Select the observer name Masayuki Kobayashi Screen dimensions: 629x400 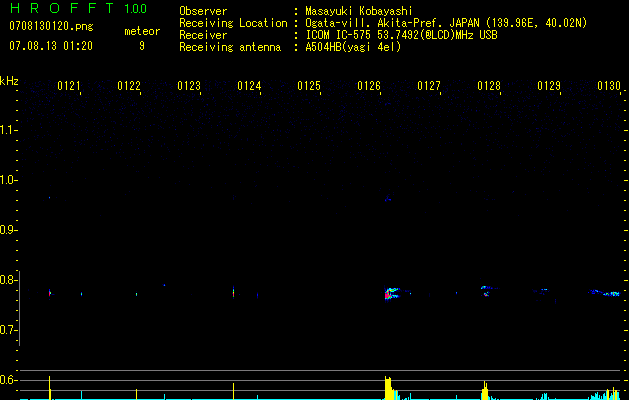tap(359, 11)
